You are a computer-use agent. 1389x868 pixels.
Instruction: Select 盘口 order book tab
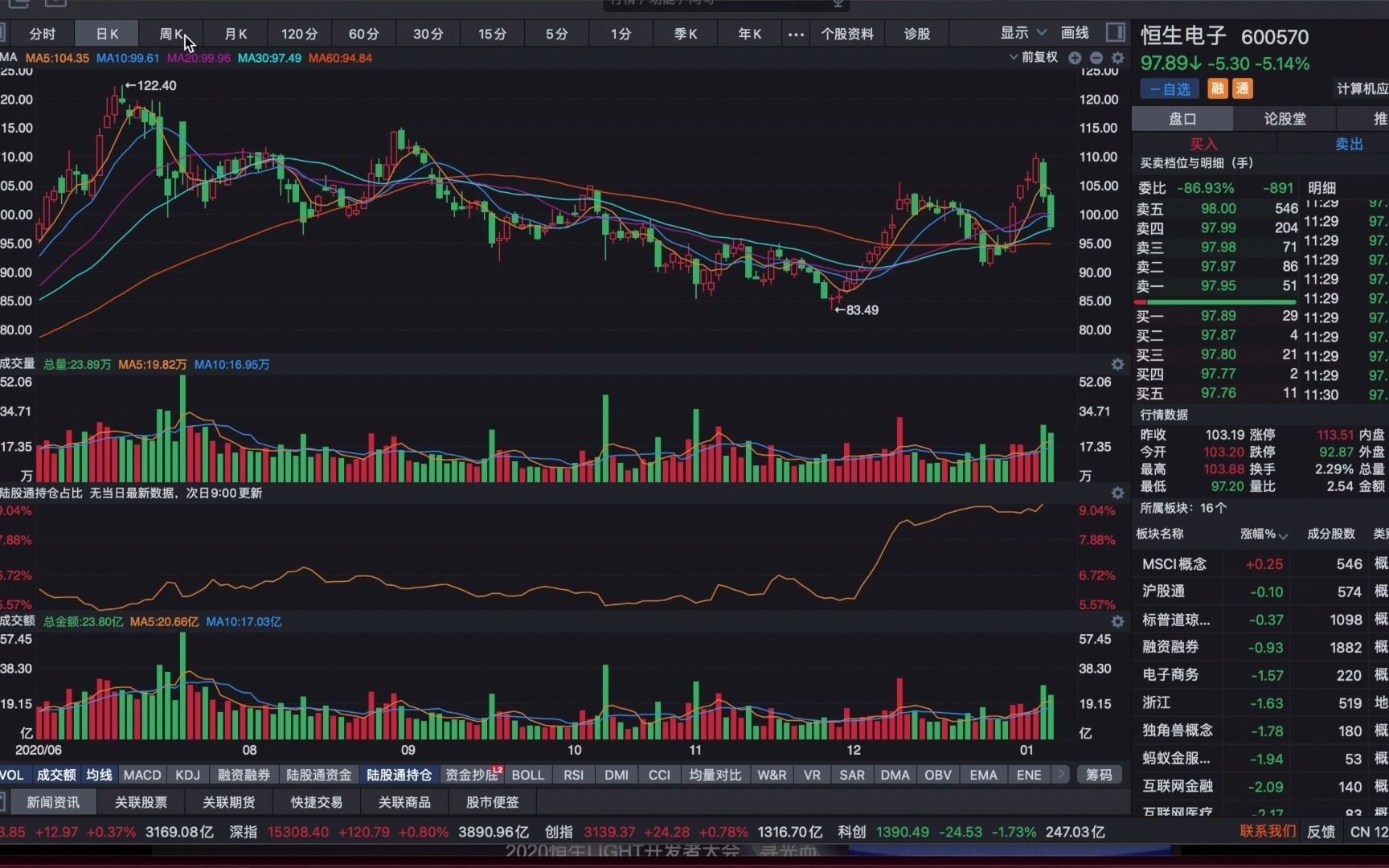point(1182,119)
